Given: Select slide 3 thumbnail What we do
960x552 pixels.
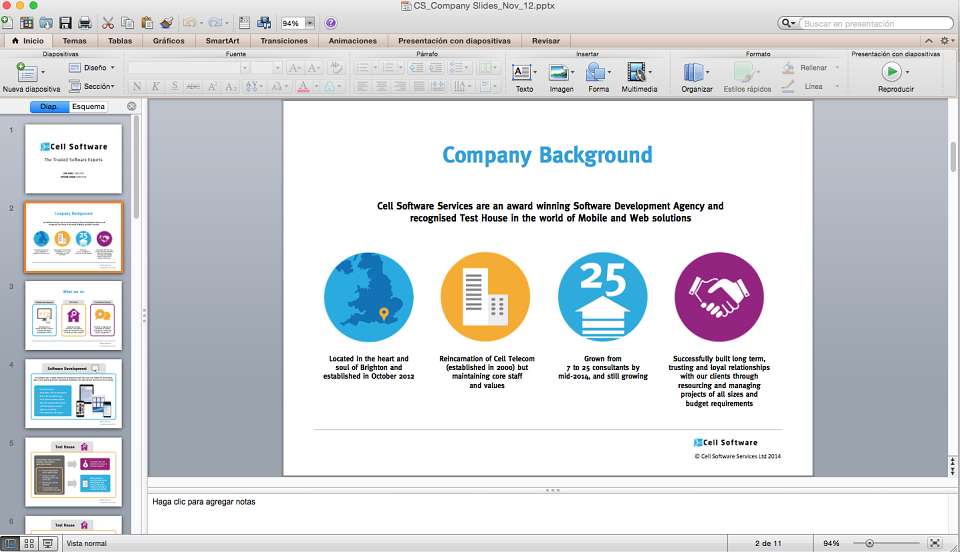Looking at the screenshot, I should pos(73,315).
